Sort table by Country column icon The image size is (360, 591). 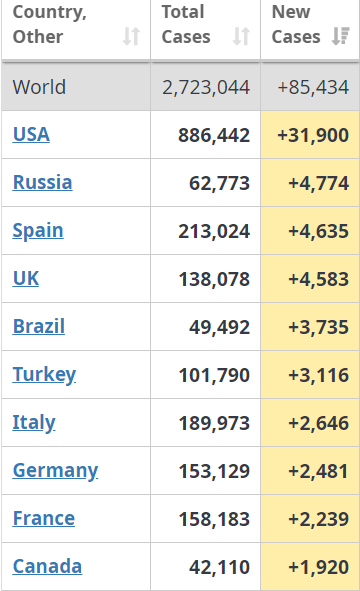[131, 37]
